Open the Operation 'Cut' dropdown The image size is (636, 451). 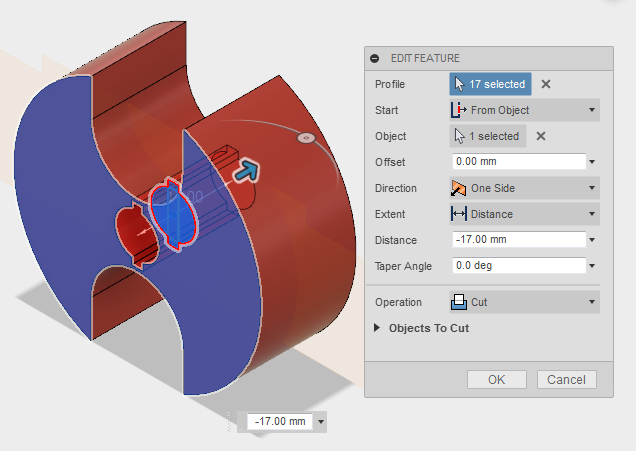pos(524,302)
